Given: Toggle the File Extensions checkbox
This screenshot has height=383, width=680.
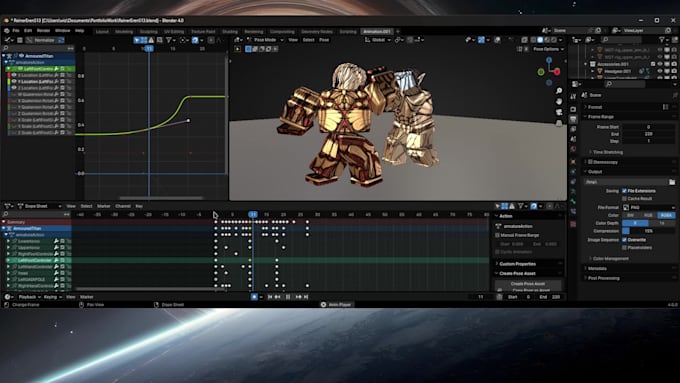Looking at the screenshot, I should tap(624, 191).
